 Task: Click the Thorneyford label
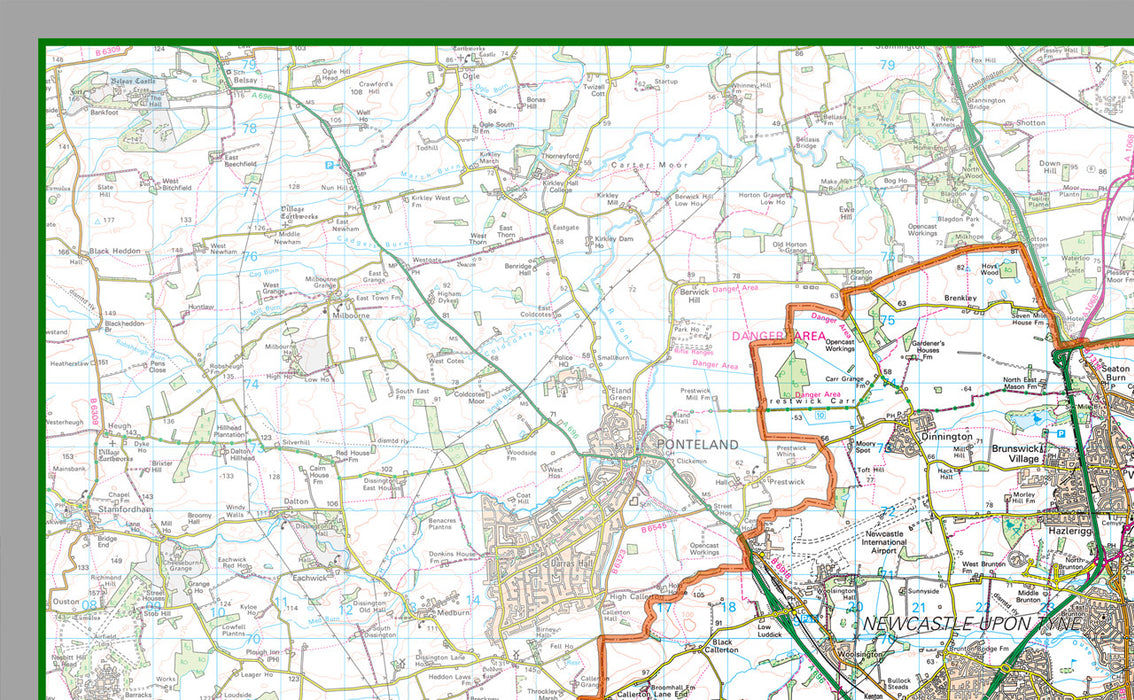pos(560,155)
